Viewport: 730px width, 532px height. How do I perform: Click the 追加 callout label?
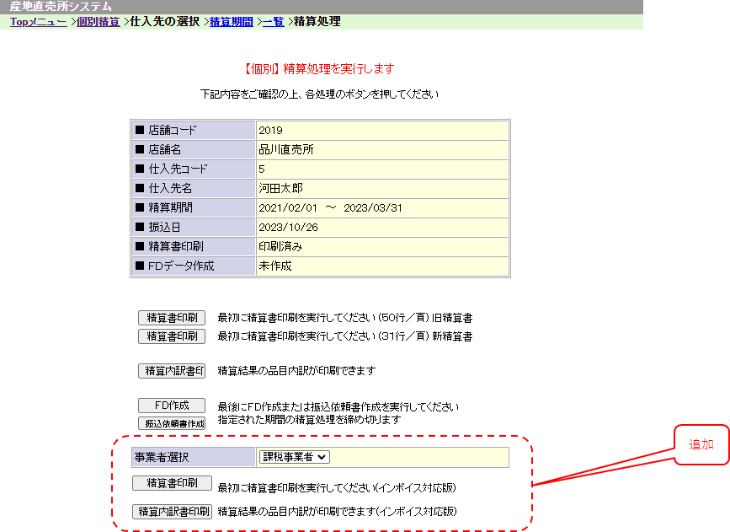pyautogui.click(x=700, y=444)
